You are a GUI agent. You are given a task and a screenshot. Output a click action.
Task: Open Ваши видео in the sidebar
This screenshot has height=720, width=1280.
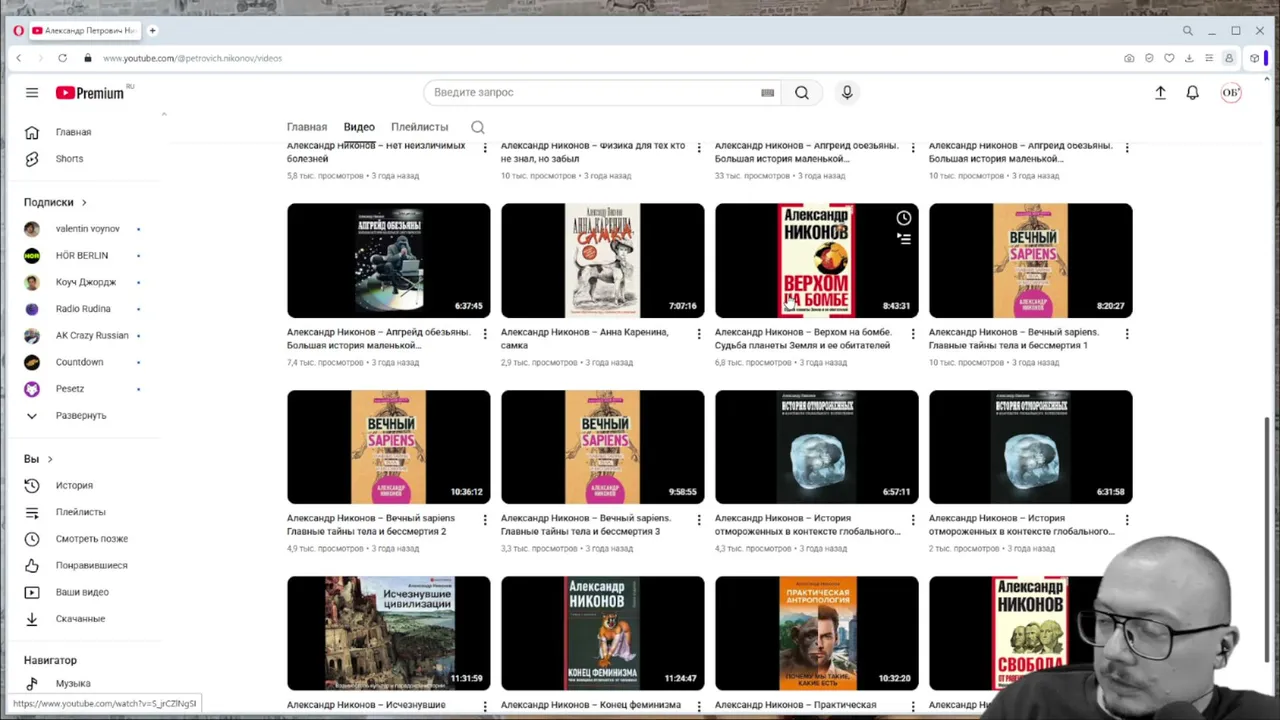(82, 592)
